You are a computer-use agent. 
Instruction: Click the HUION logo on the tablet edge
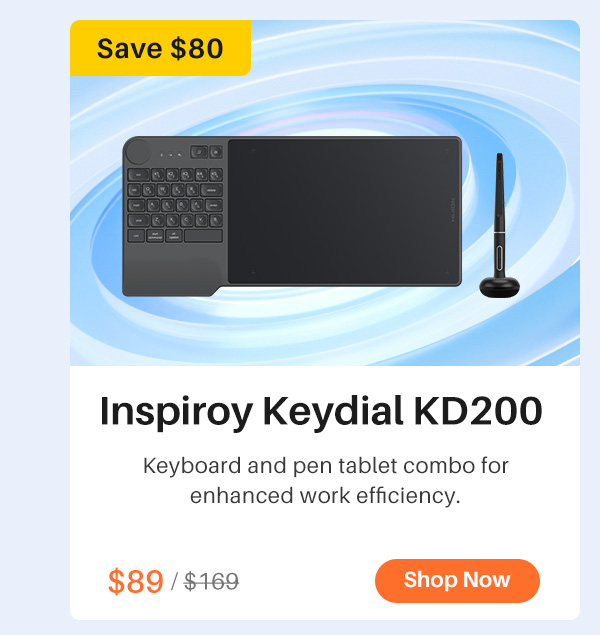point(453,209)
